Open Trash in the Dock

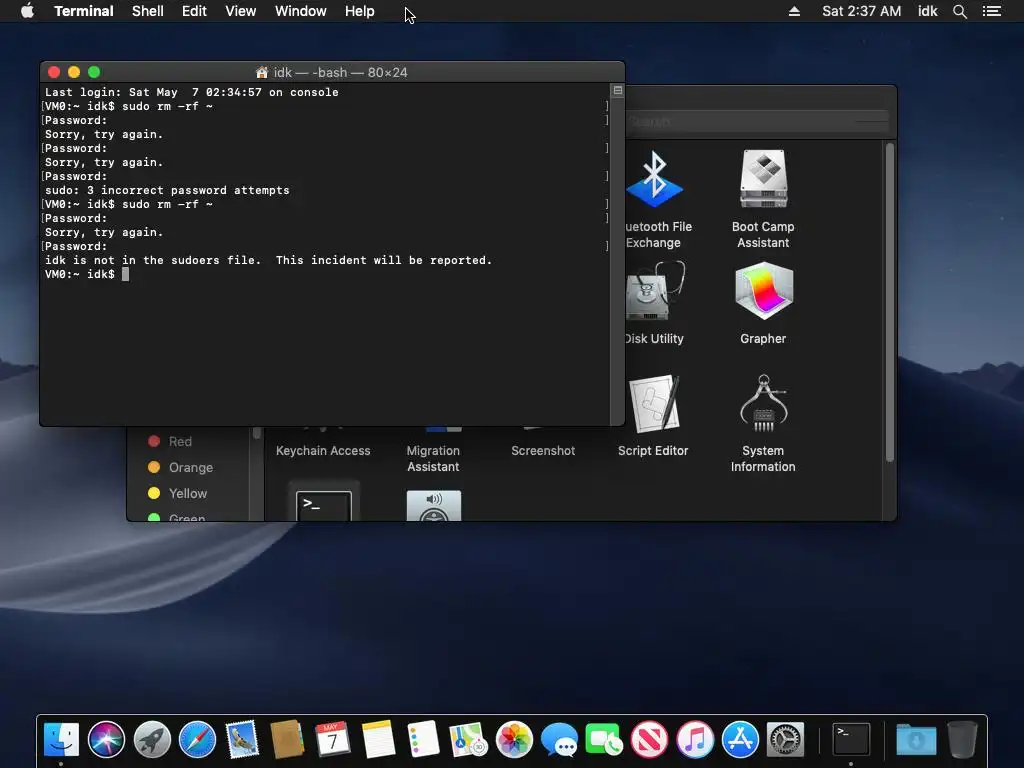(962, 739)
